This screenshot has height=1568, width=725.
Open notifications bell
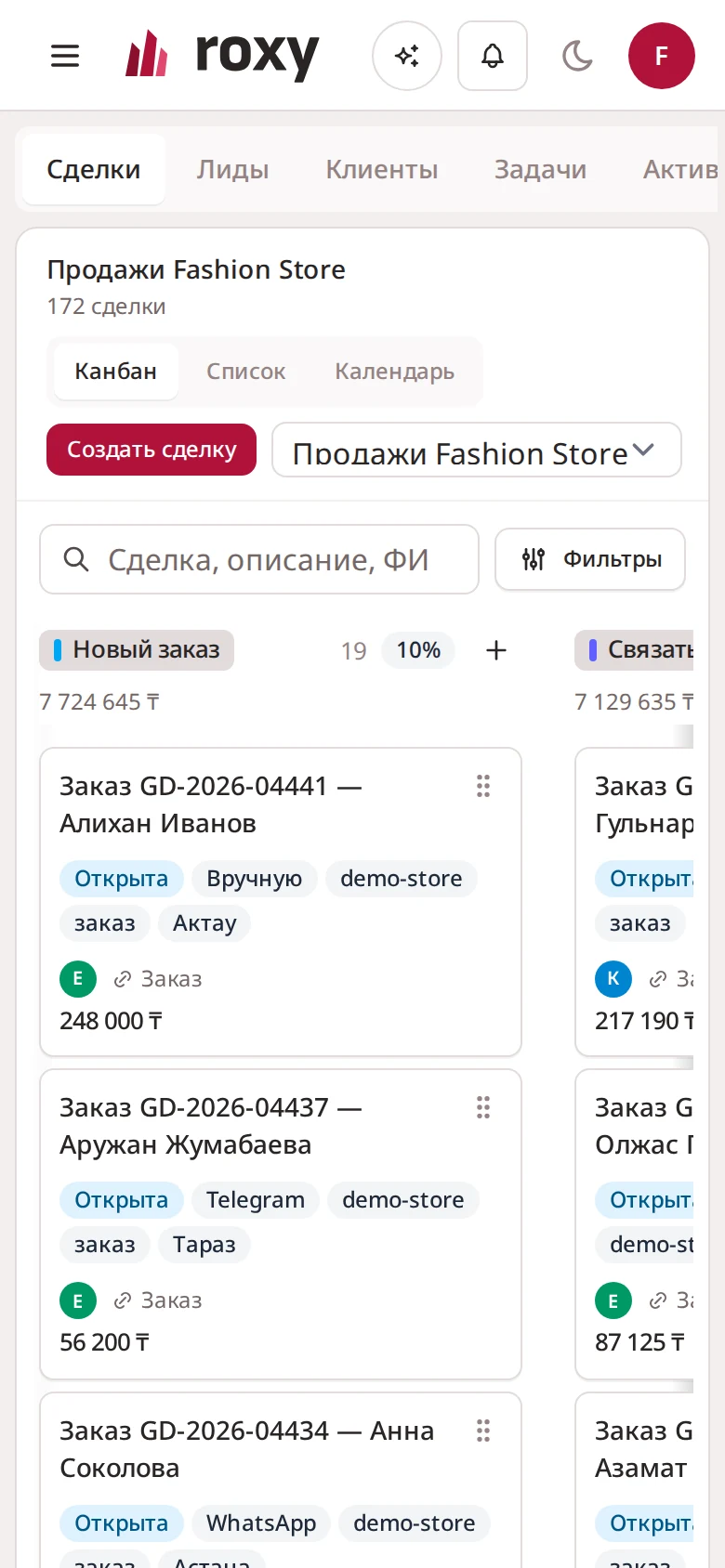click(x=493, y=56)
